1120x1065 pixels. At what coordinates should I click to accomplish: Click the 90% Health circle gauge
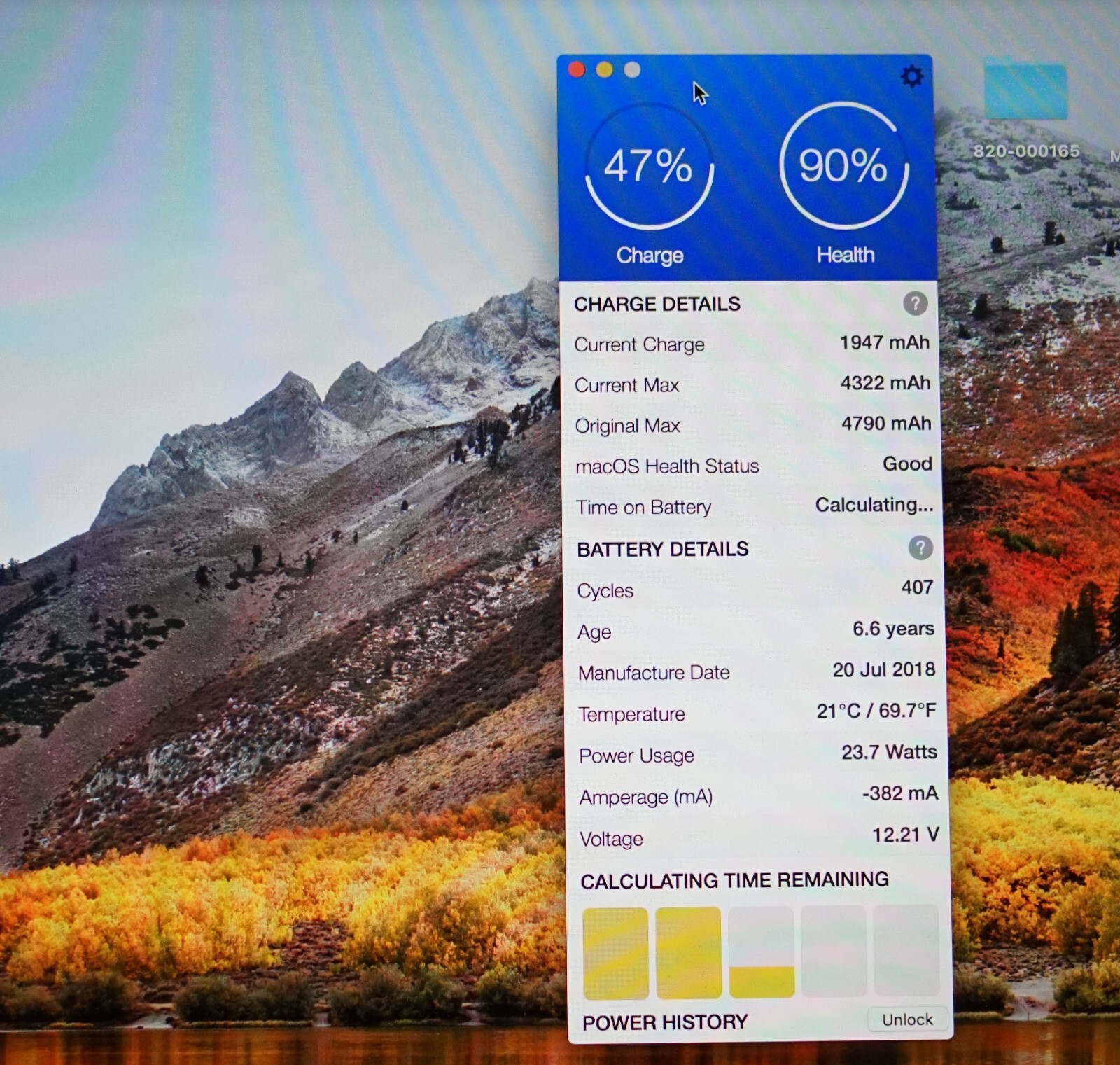[843, 166]
